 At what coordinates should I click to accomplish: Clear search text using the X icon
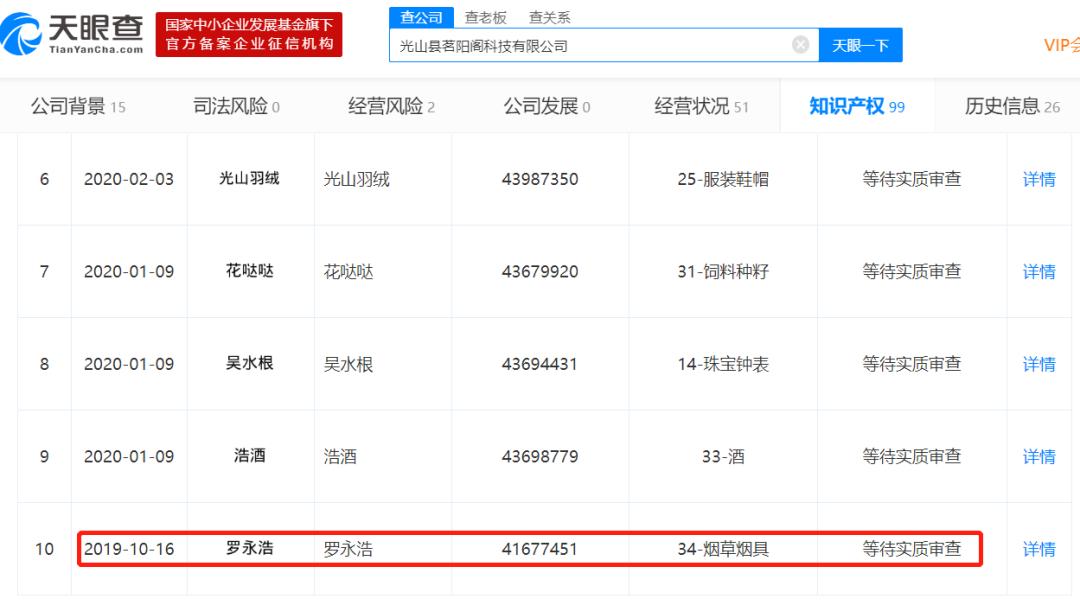click(x=799, y=43)
